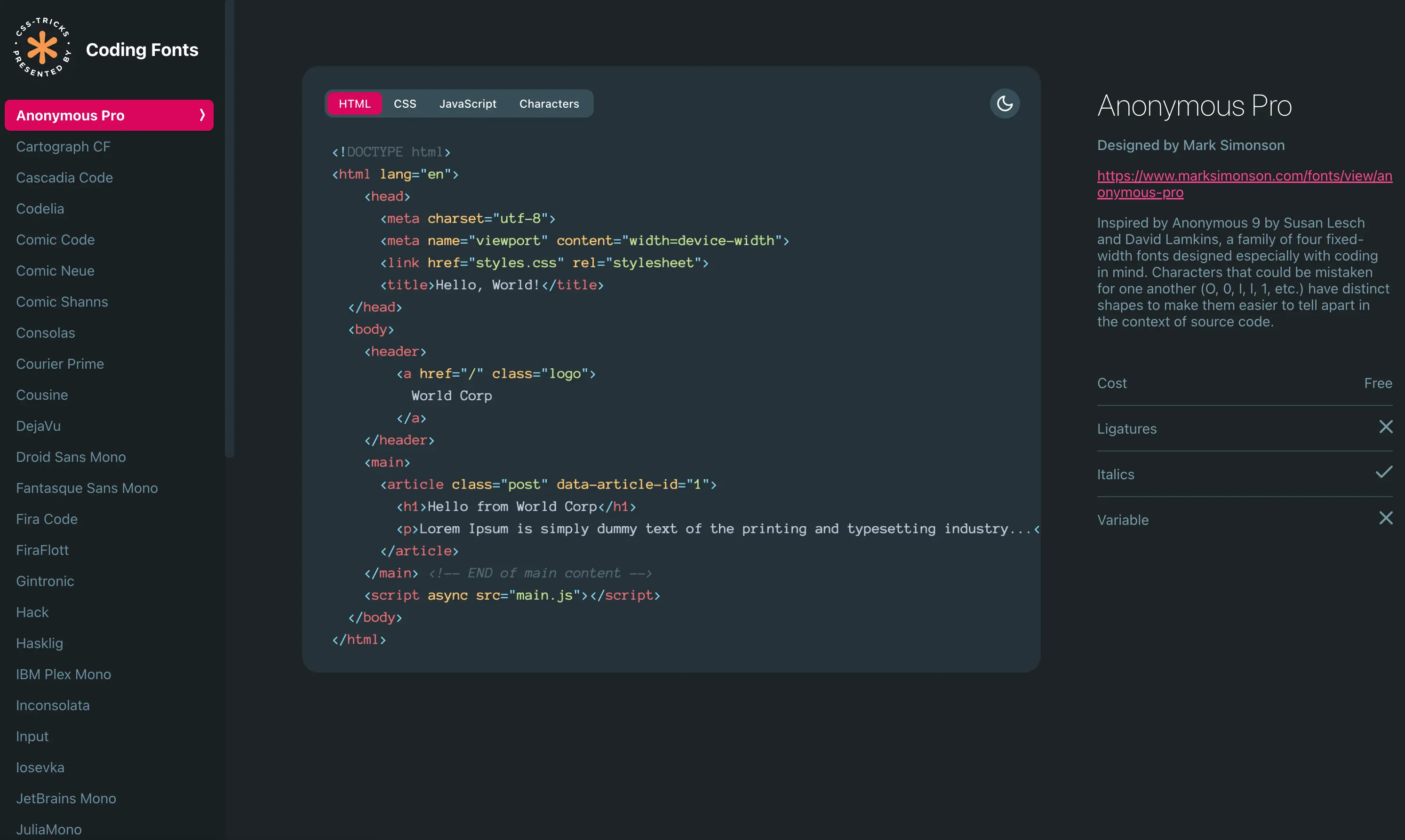Select Comic Shanns font entry
This screenshot has width=1405, height=840.
(x=62, y=301)
